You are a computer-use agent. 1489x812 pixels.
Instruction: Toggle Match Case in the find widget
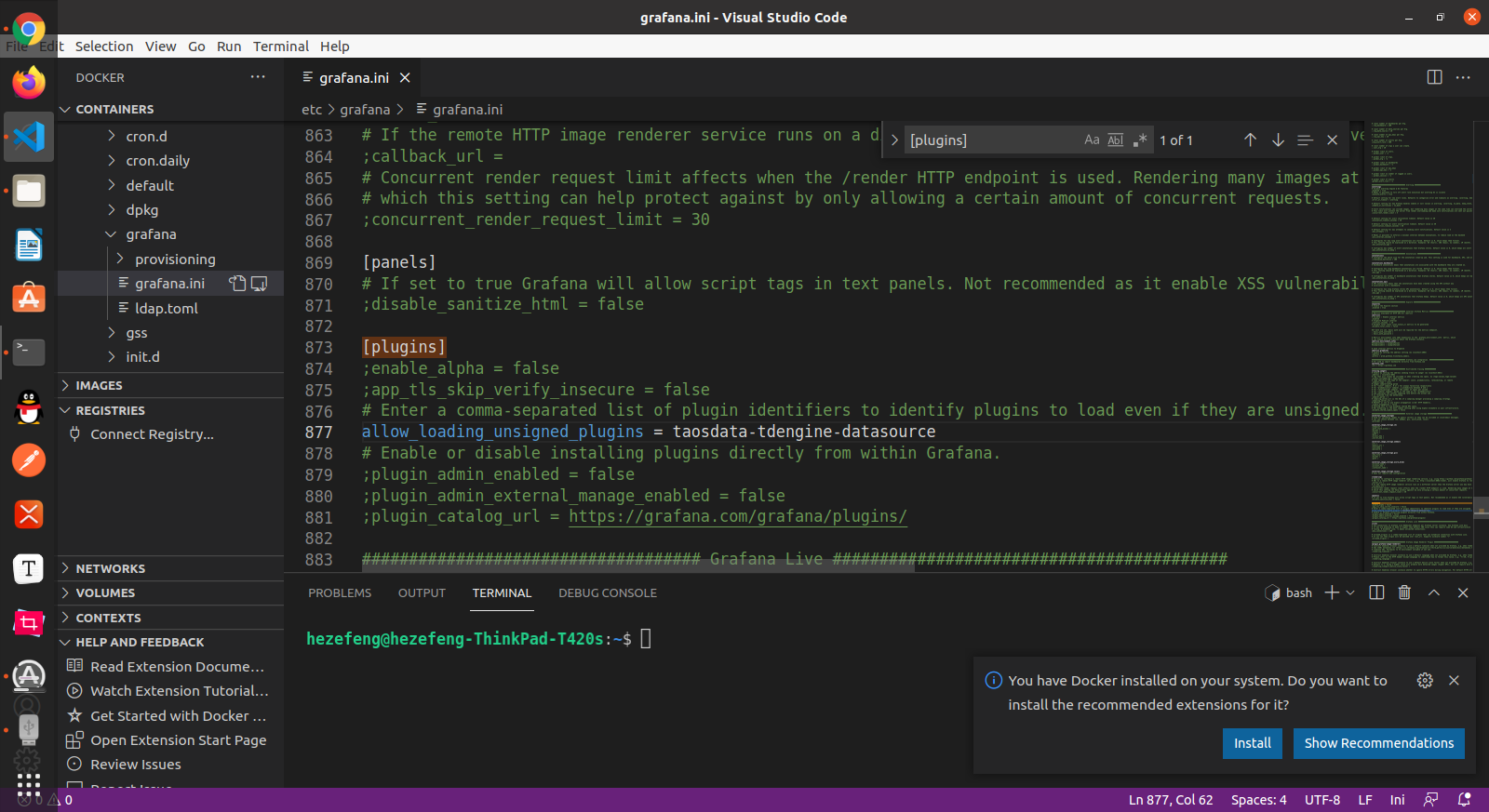(x=1092, y=140)
